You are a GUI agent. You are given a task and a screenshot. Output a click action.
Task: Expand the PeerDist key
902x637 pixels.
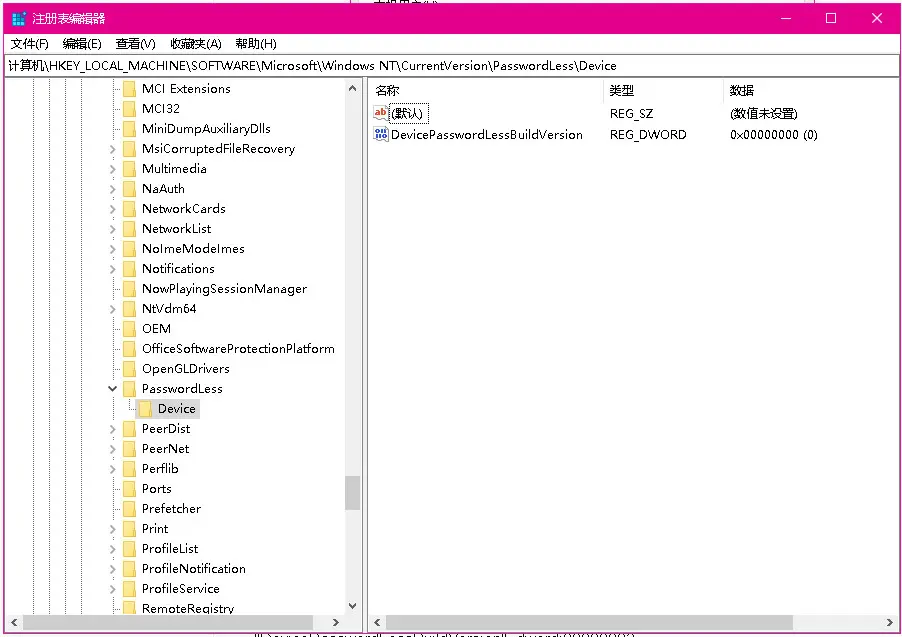tap(112, 429)
